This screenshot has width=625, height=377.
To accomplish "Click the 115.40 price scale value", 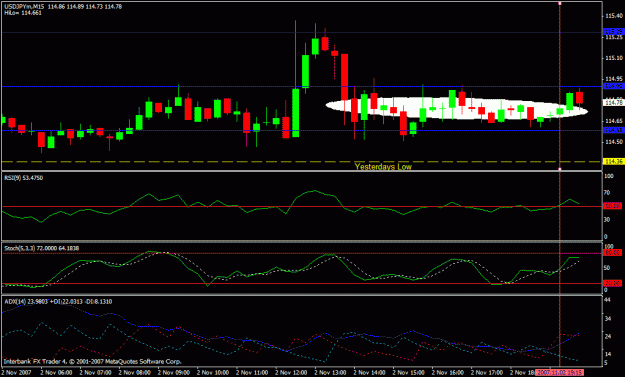I will coord(613,16).
